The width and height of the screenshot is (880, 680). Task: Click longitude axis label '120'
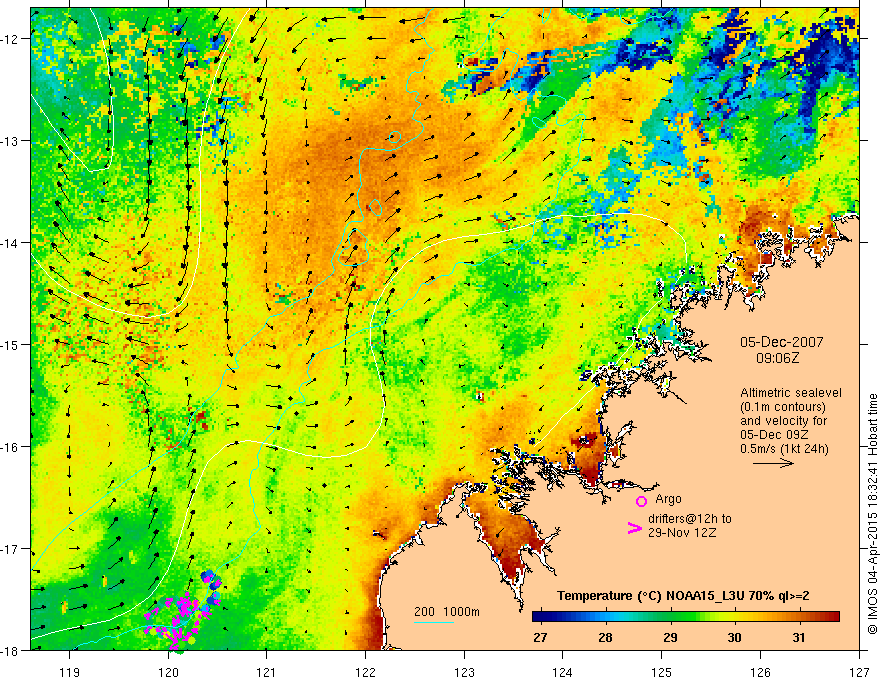(168, 672)
